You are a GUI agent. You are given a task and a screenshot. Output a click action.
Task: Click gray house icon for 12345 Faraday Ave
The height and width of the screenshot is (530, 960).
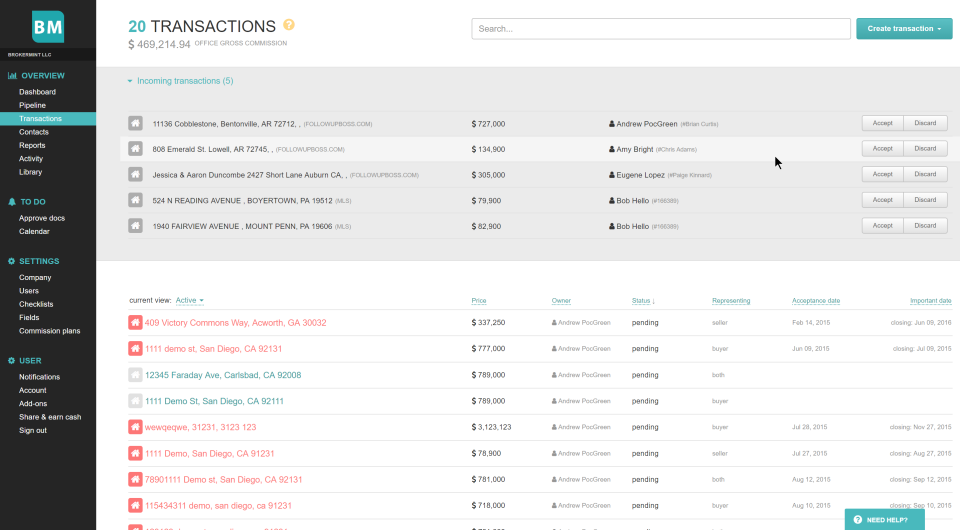tap(136, 375)
